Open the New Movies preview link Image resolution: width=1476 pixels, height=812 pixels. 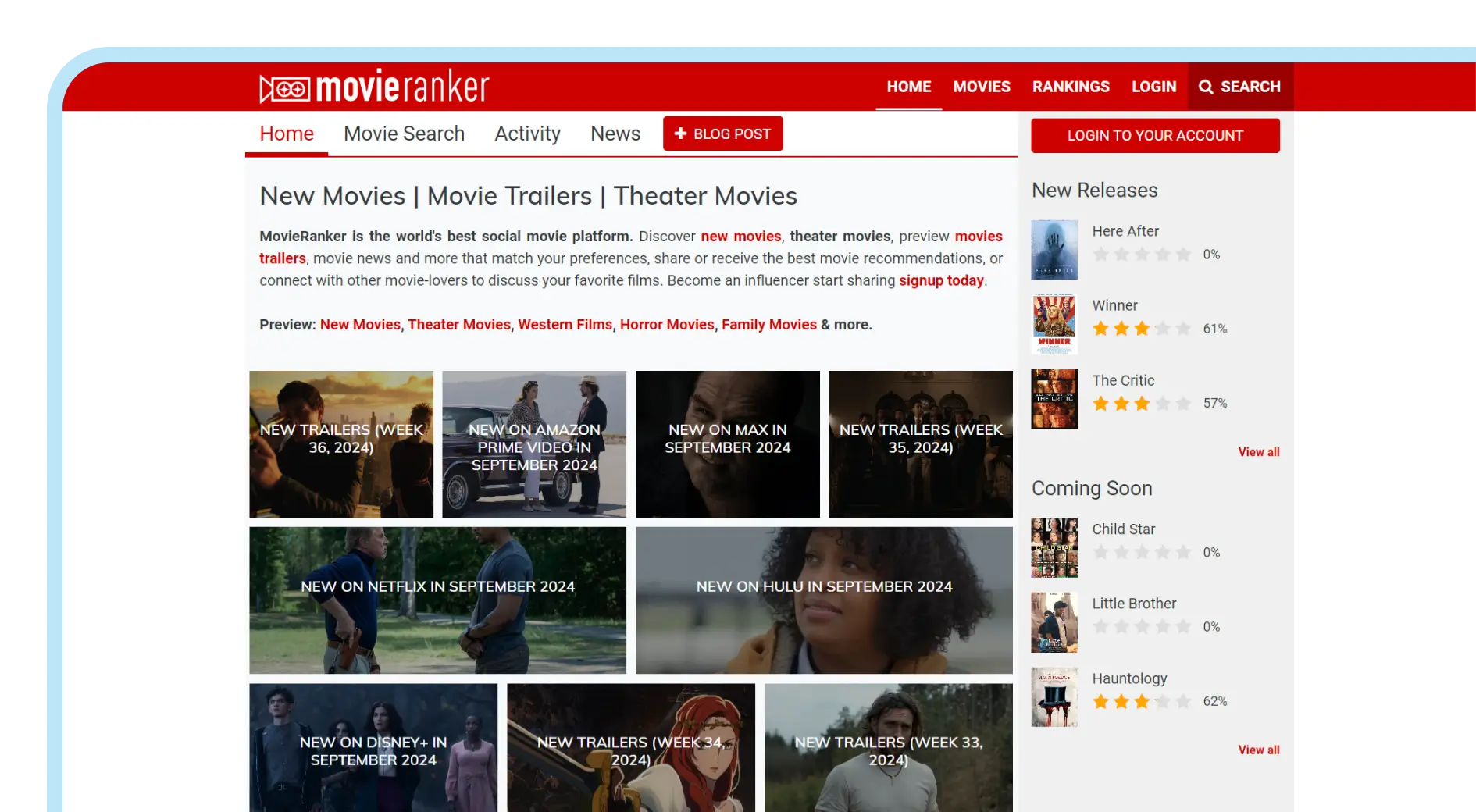pos(360,324)
